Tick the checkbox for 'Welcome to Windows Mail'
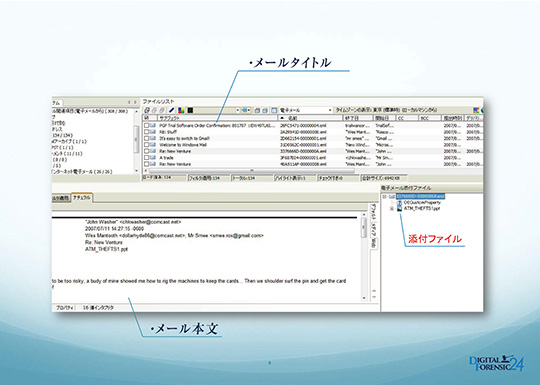This screenshot has width=540, height=385. point(147,145)
